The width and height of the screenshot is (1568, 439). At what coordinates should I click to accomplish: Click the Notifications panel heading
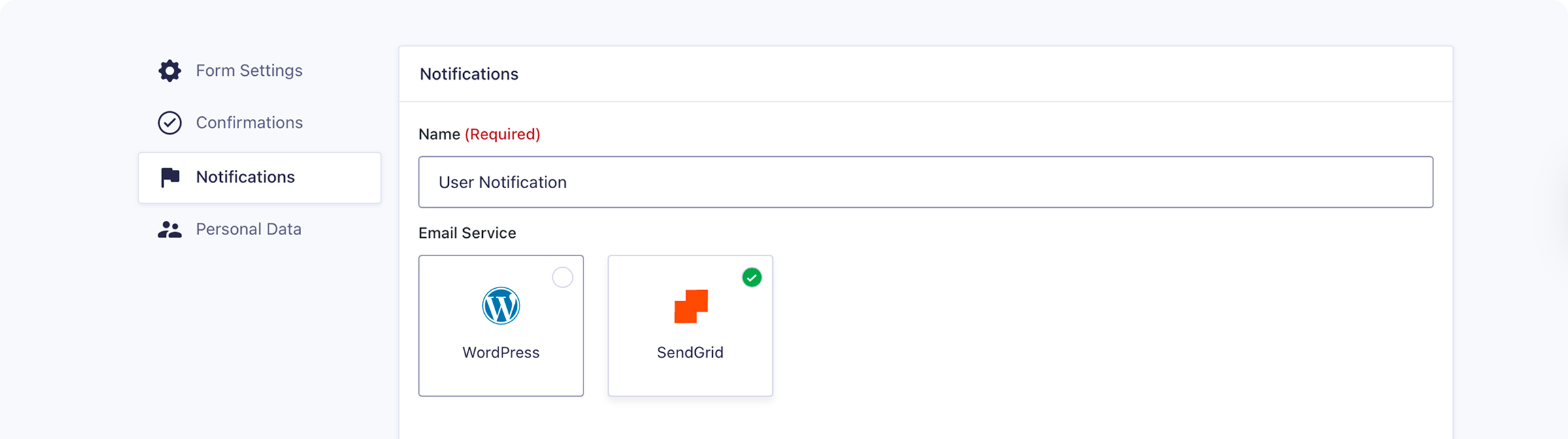pyautogui.click(x=469, y=74)
